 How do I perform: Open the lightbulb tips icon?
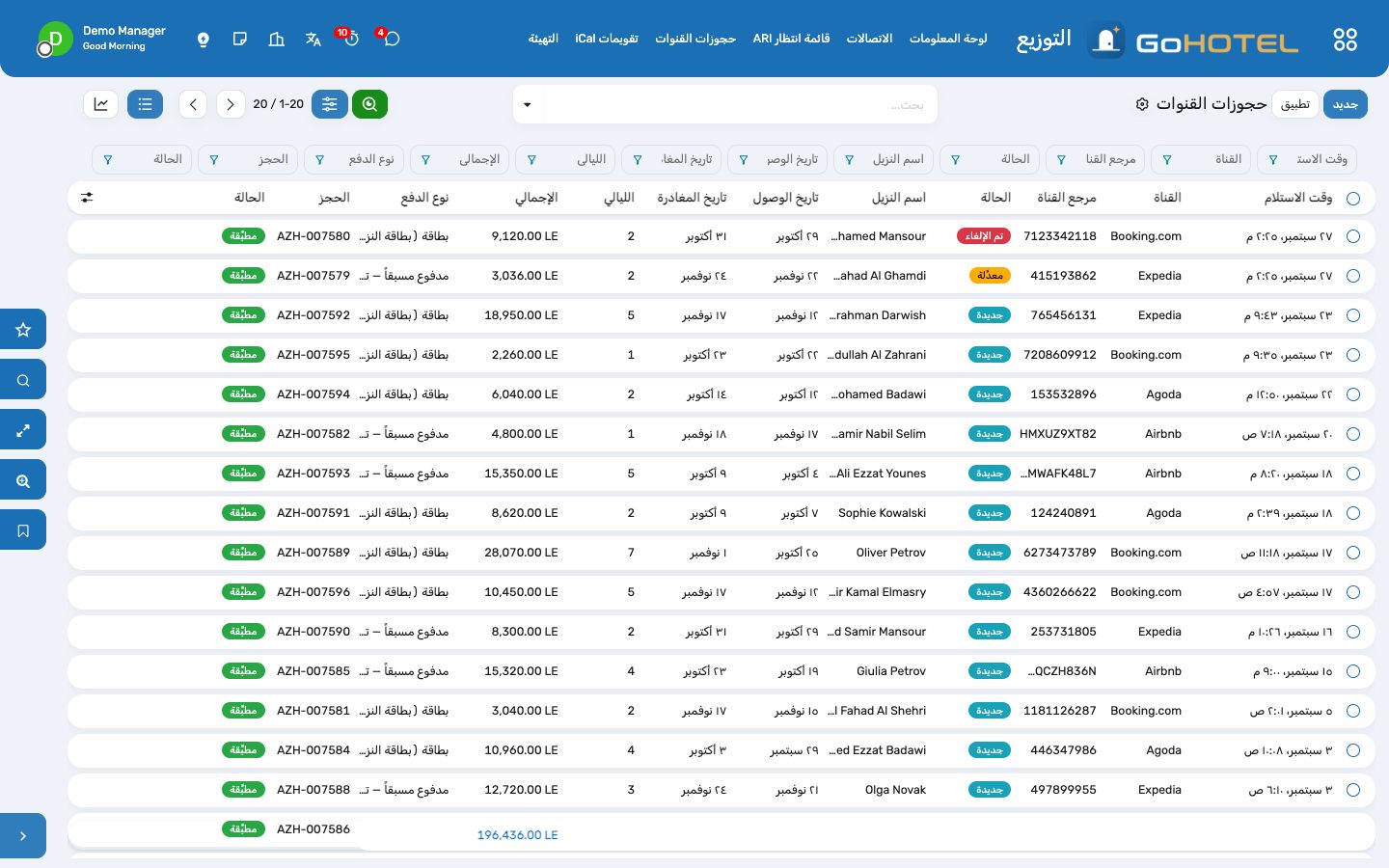click(203, 40)
